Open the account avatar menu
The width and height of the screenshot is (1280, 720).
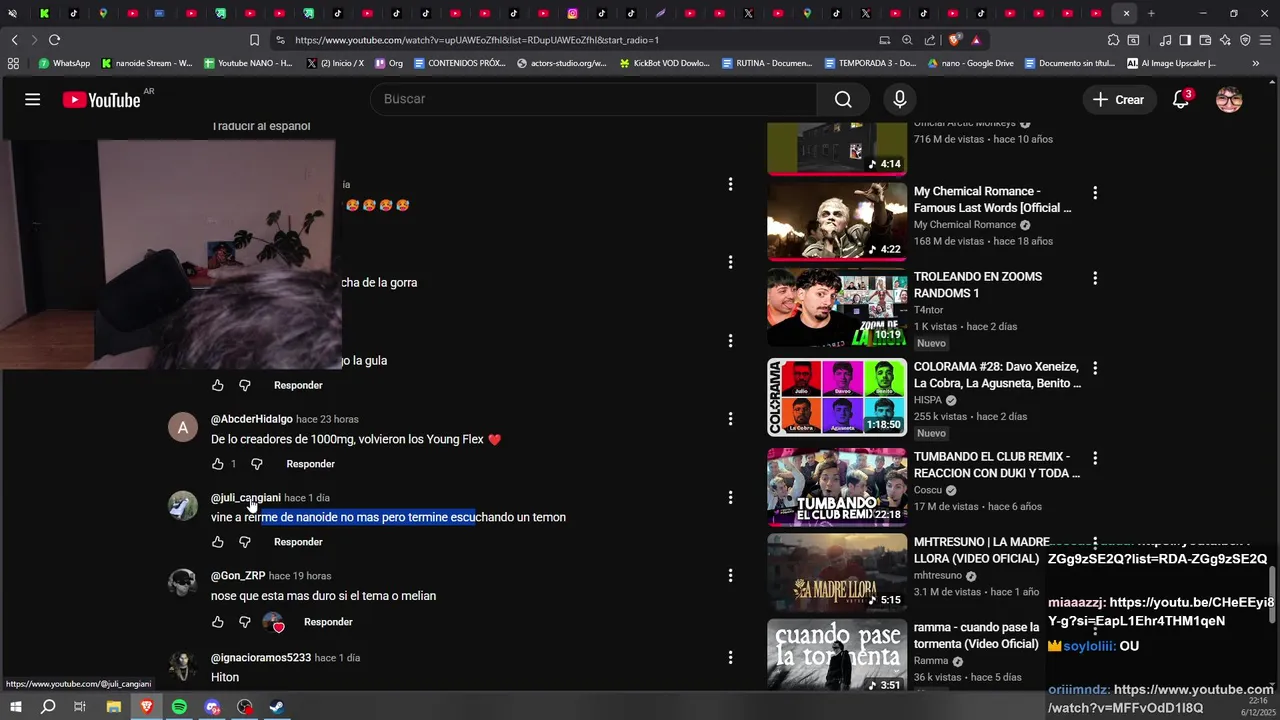(1229, 99)
